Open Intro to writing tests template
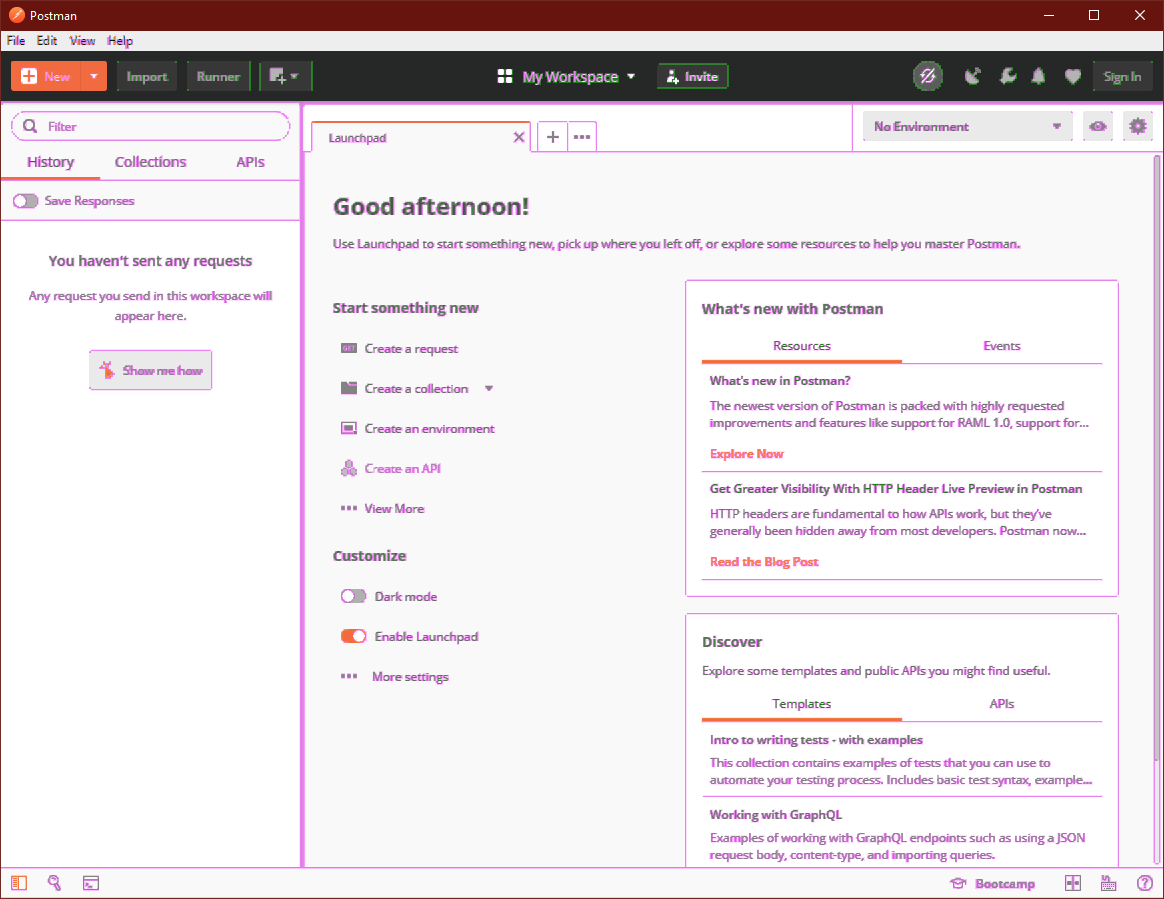 pos(816,739)
